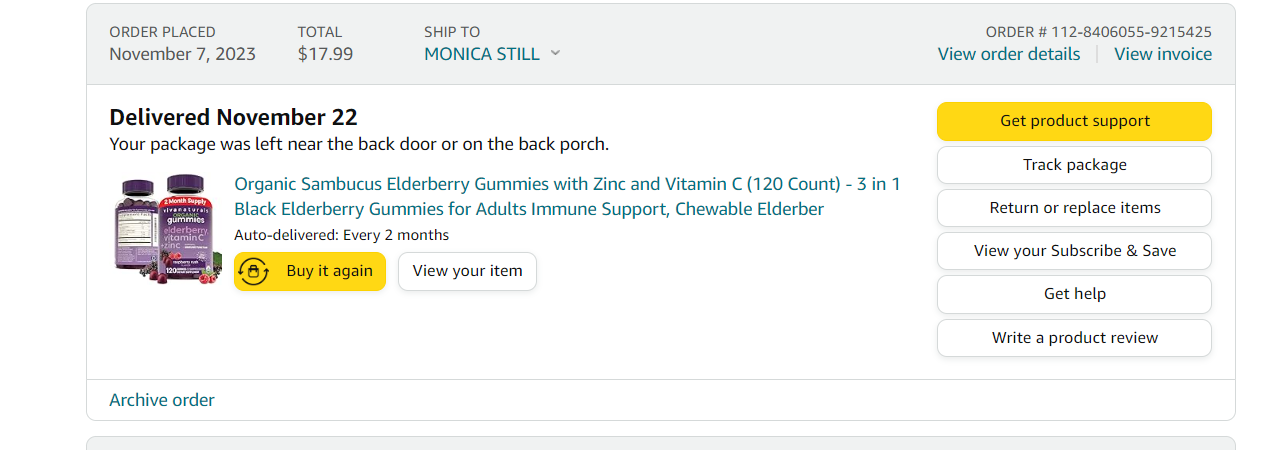Click the View your item button
The height and width of the screenshot is (450, 1281).
pos(467,271)
